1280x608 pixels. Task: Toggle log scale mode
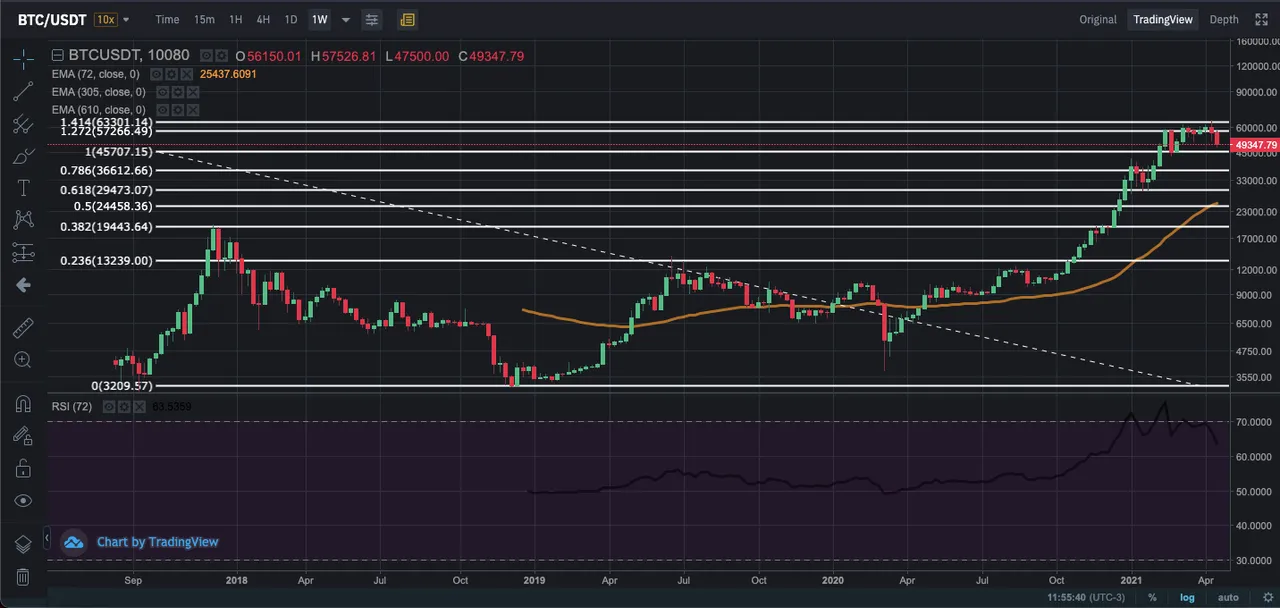[x=1186, y=597]
